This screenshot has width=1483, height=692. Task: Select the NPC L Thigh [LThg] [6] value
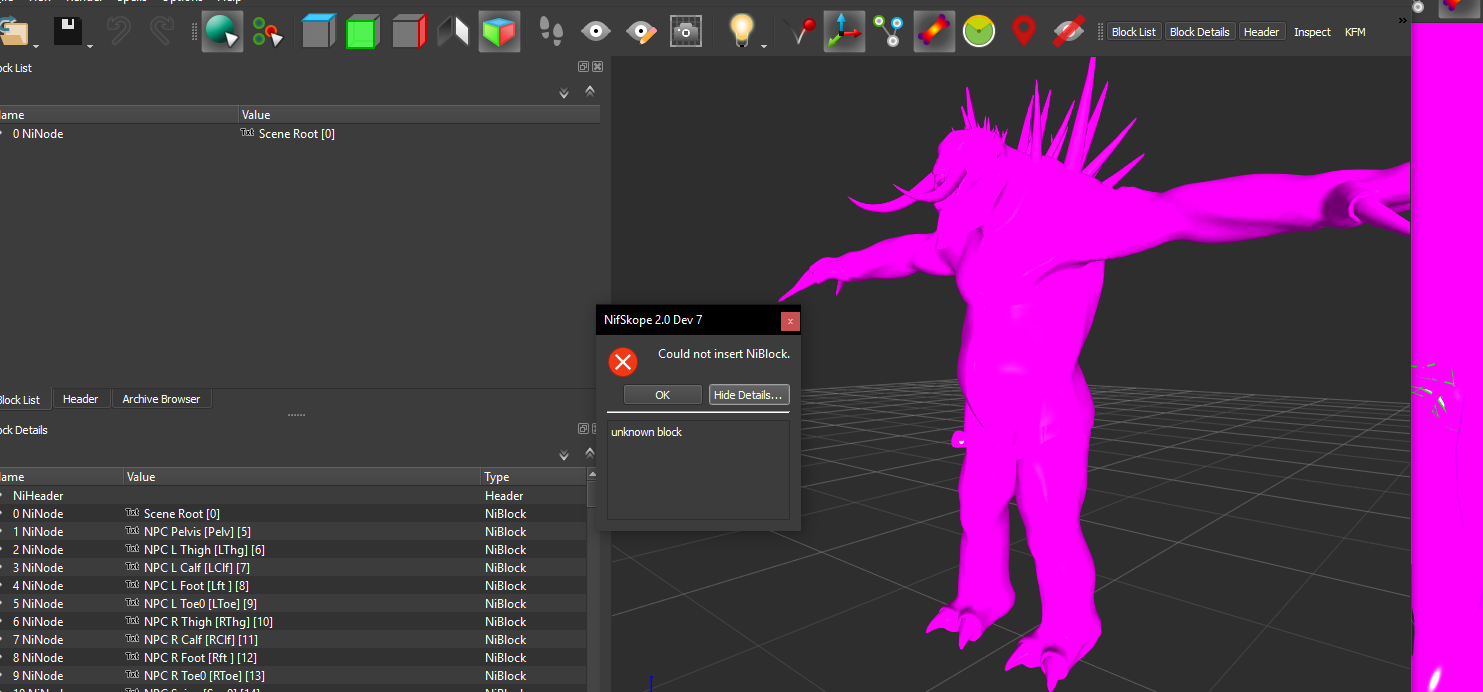204,549
